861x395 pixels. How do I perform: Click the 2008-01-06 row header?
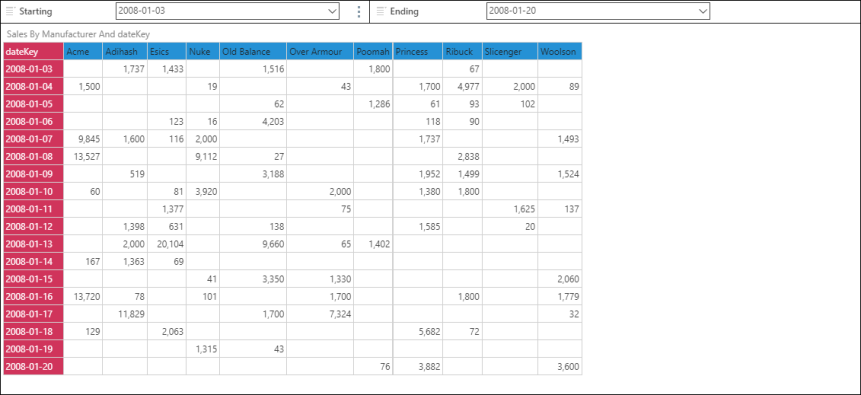click(x=33, y=121)
